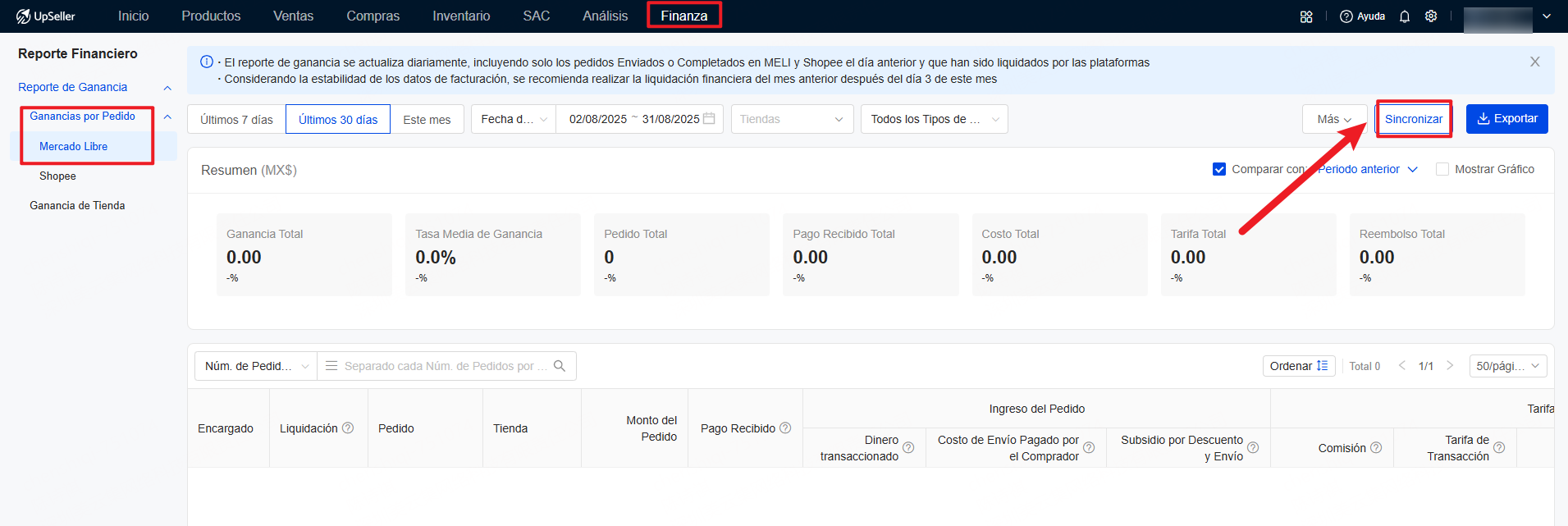
Task: Switch to Últimos 7 días tab
Action: 236,120
